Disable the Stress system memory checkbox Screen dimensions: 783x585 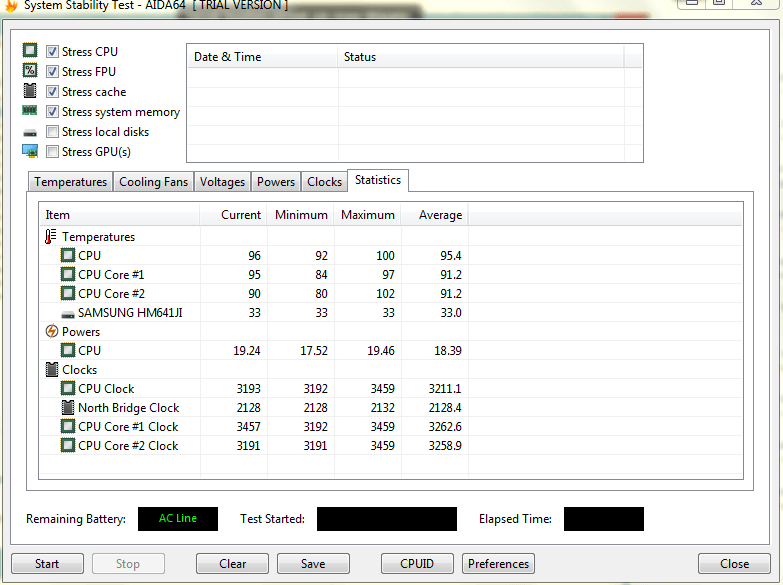[x=52, y=111]
